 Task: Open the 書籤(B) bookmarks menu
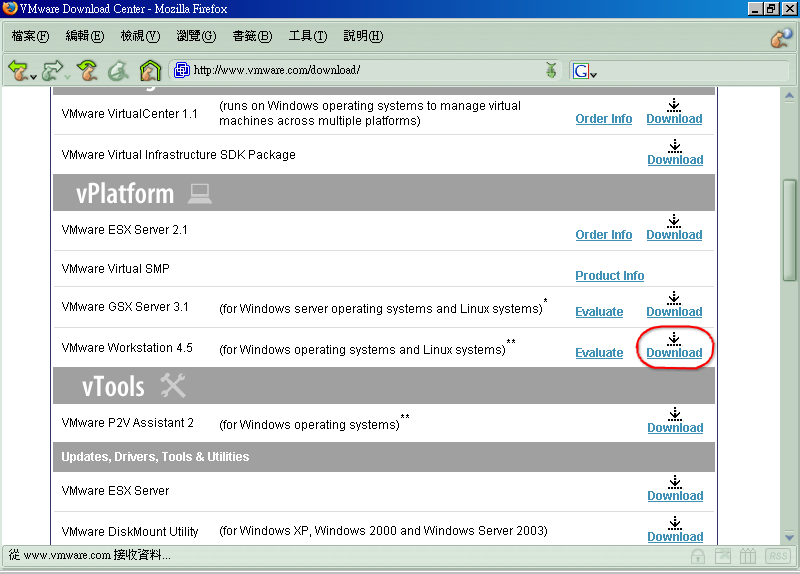[x=251, y=36]
